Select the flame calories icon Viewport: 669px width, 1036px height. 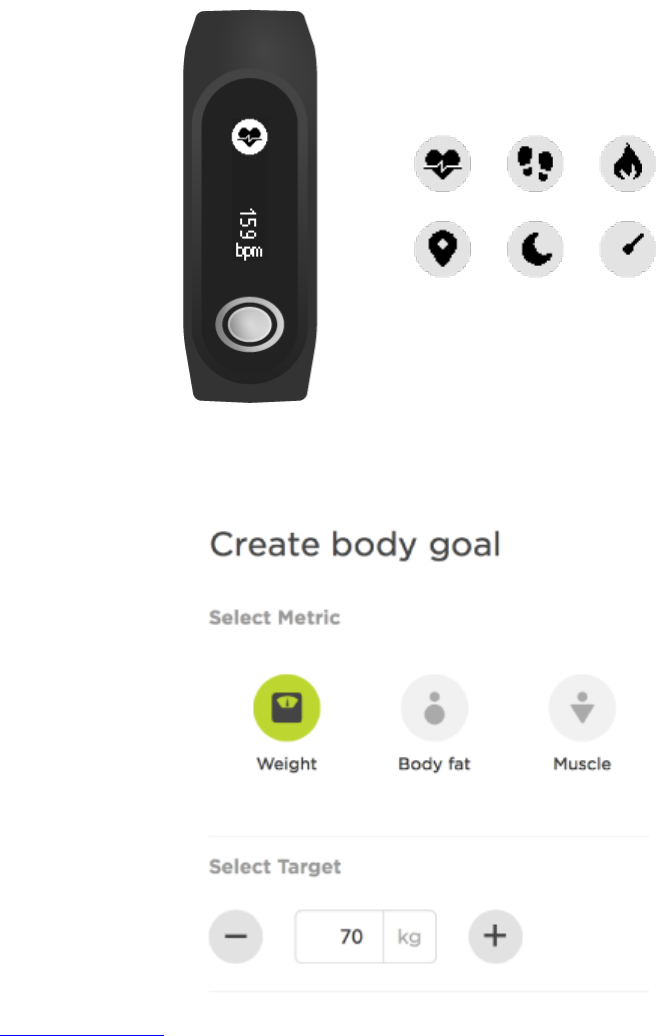coord(627,163)
